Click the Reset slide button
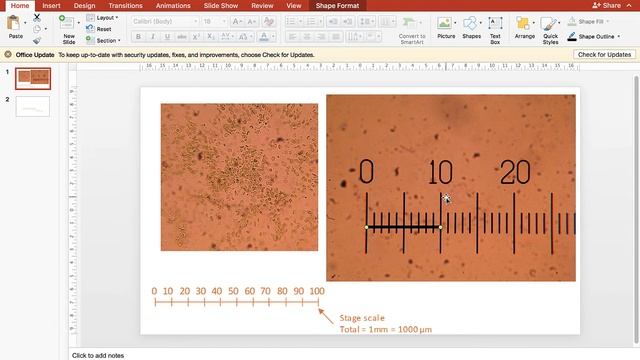The image size is (640, 360). pyautogui.click(x=99, y=29)
